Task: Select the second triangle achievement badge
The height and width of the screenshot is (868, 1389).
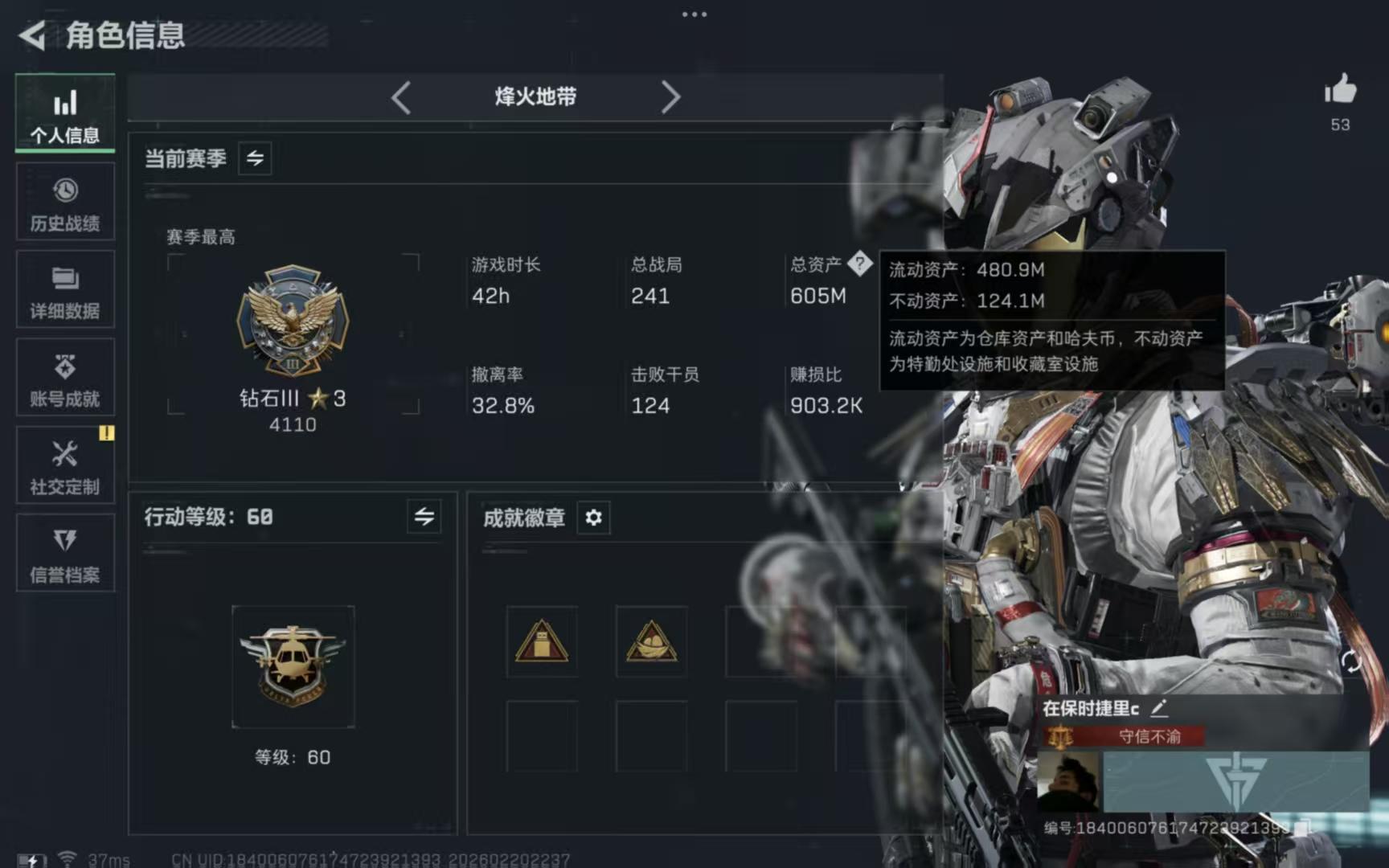Action: tap(651, 641)
